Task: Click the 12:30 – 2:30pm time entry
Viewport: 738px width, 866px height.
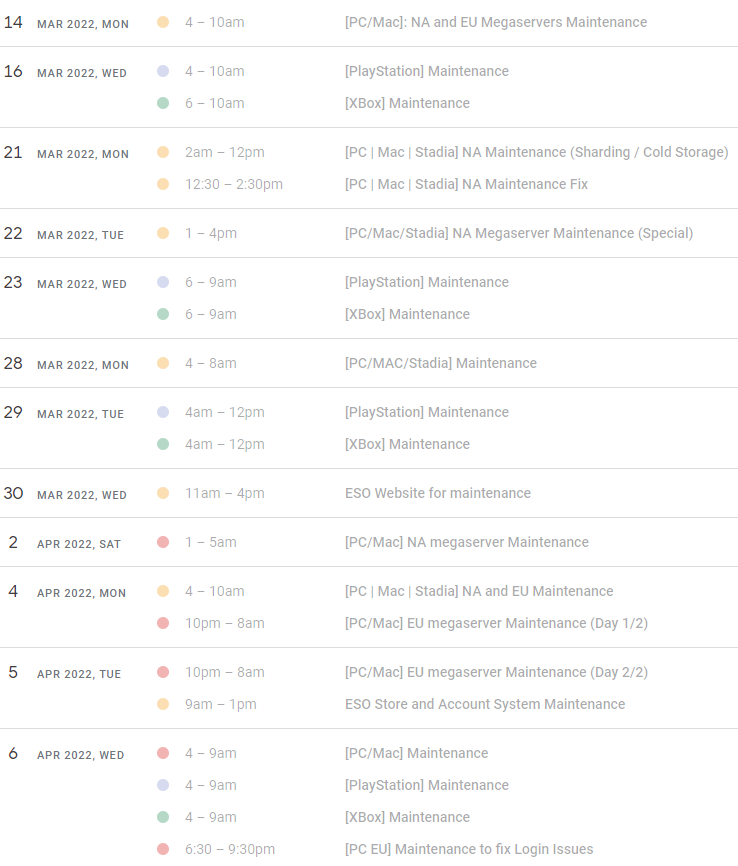Action: [x=234, y=184]
